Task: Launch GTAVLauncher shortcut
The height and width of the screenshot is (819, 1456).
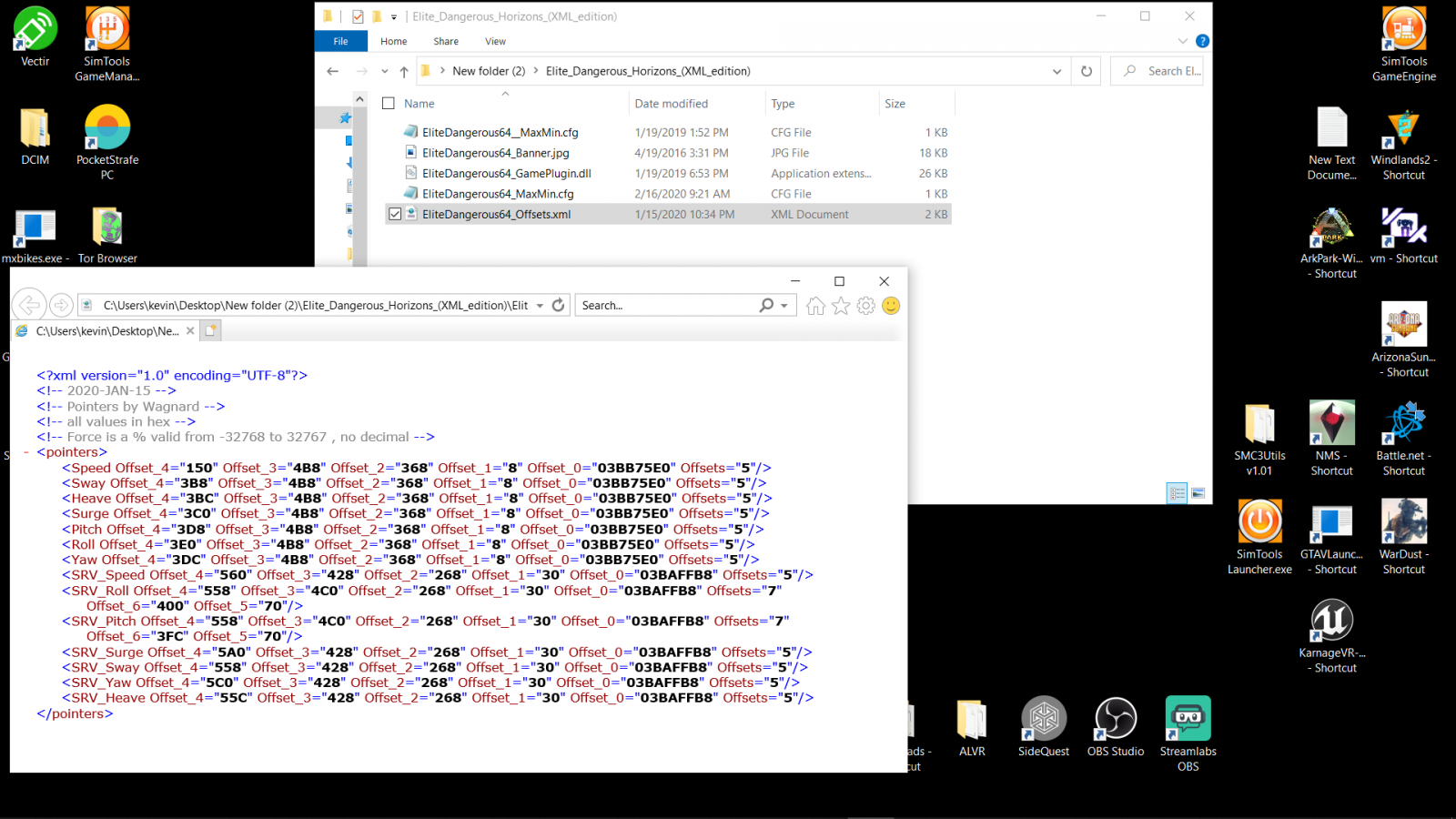Action: click(x=1332, y=537)
